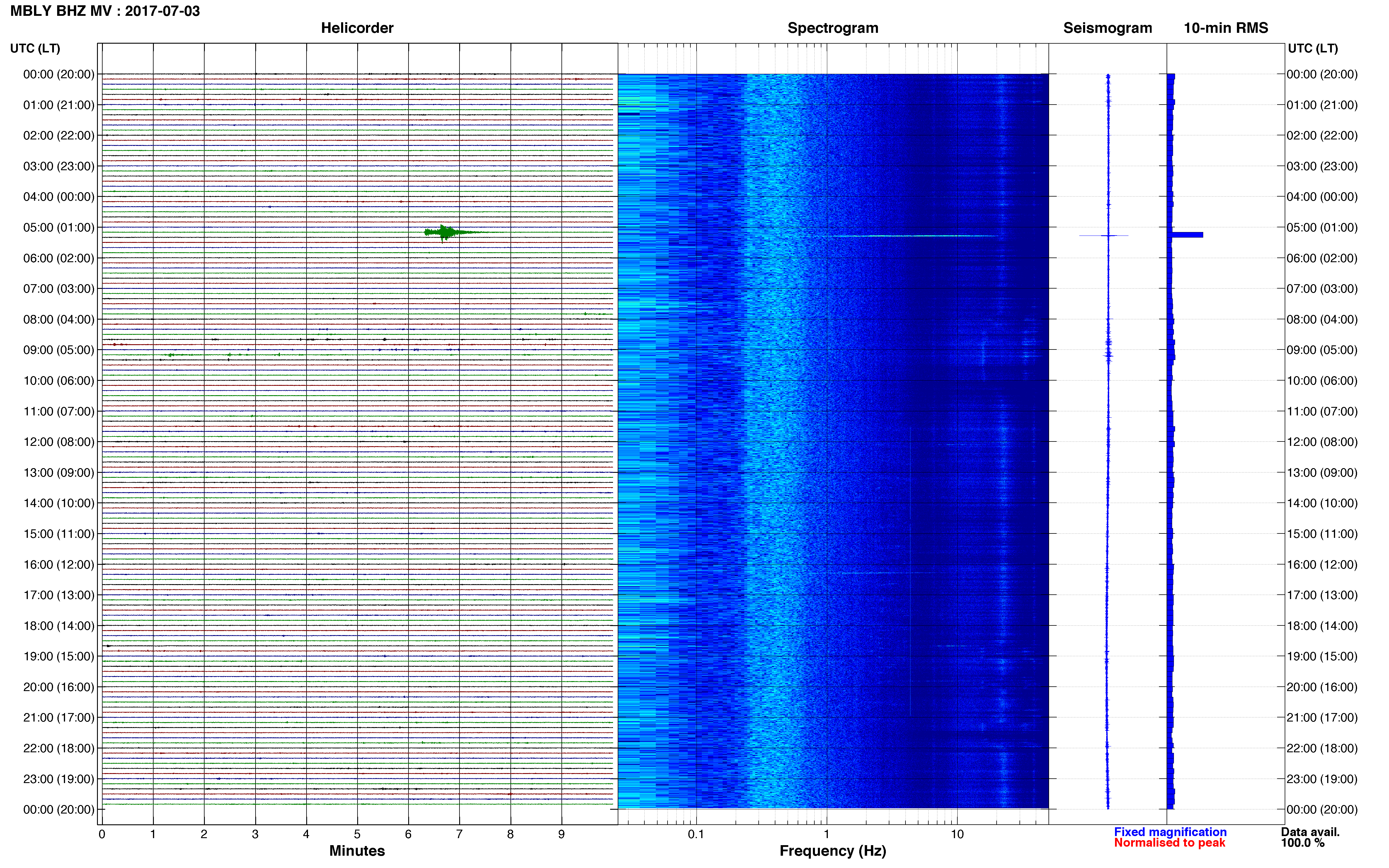
Task: Click the left time label '07:00 (03:00)'
Action: pos(59,289)
